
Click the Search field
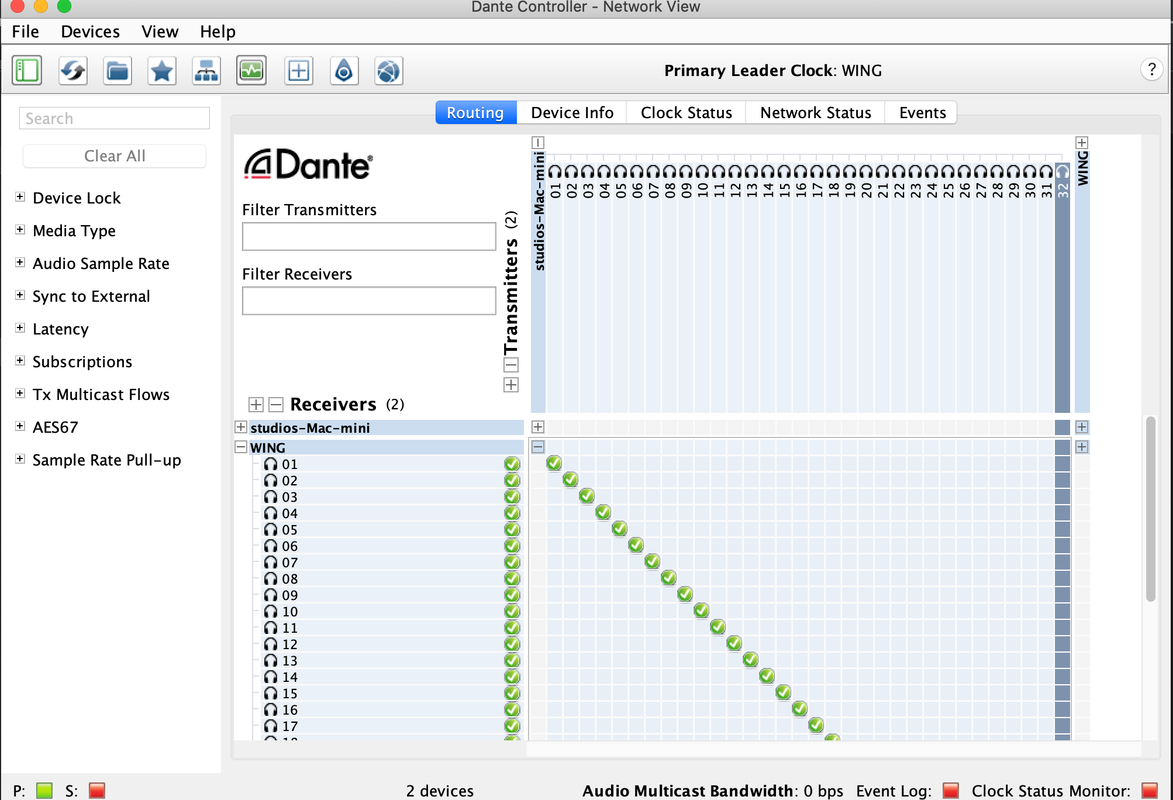click(114, 118)
